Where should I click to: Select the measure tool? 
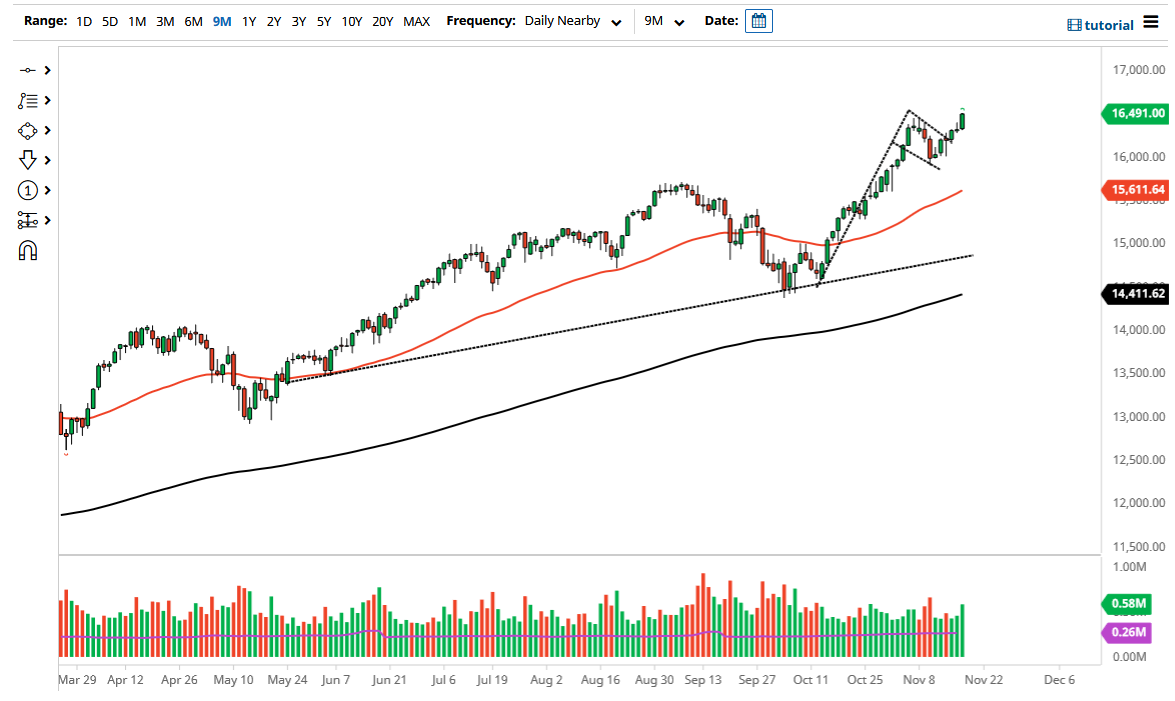pyautogui.click(x=27, y=220)
